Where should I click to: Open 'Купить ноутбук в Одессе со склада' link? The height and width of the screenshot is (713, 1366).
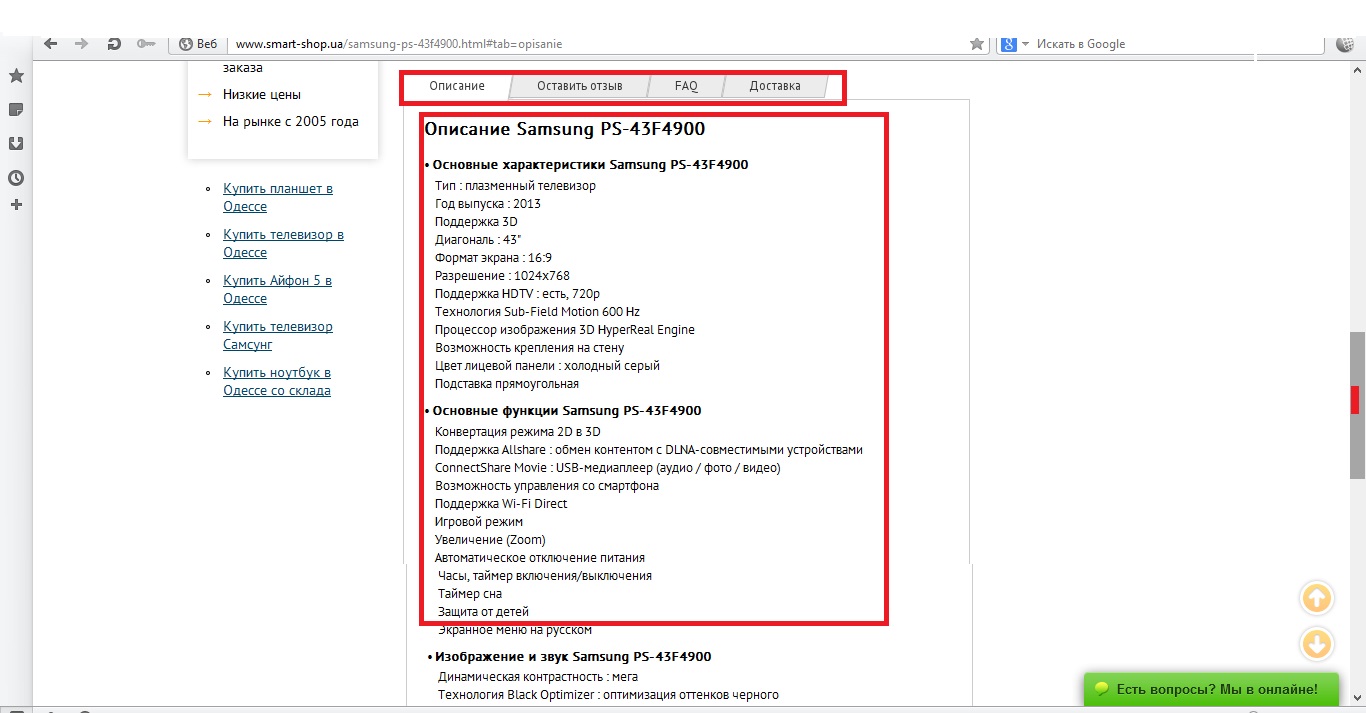tap(277, 381)
